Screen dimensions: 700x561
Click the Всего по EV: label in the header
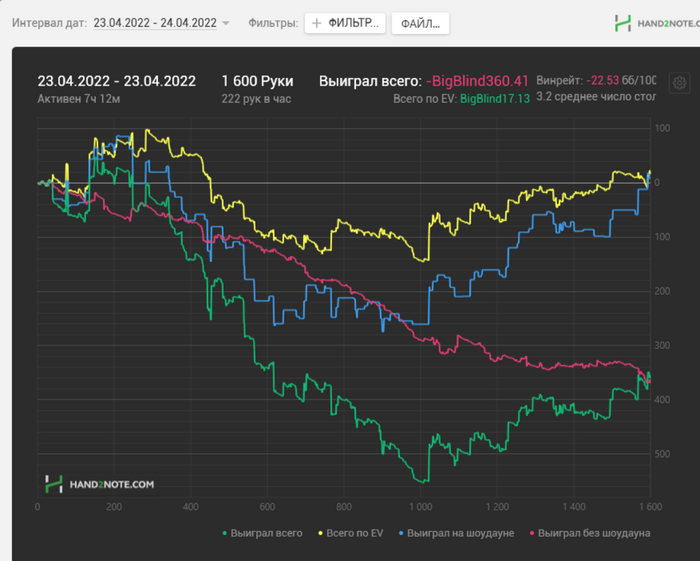425,99
